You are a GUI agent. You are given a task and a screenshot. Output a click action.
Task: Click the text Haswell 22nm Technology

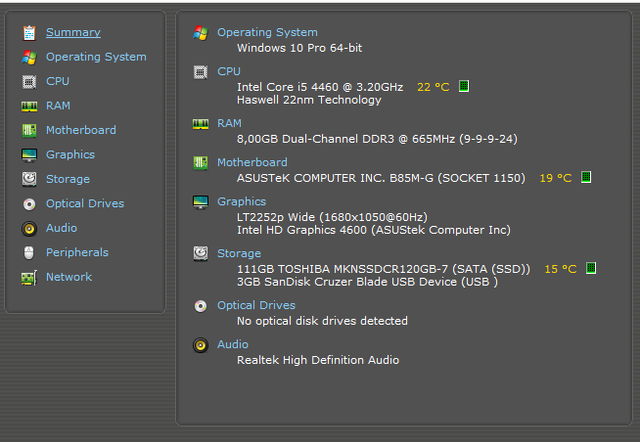pos(309,100)
